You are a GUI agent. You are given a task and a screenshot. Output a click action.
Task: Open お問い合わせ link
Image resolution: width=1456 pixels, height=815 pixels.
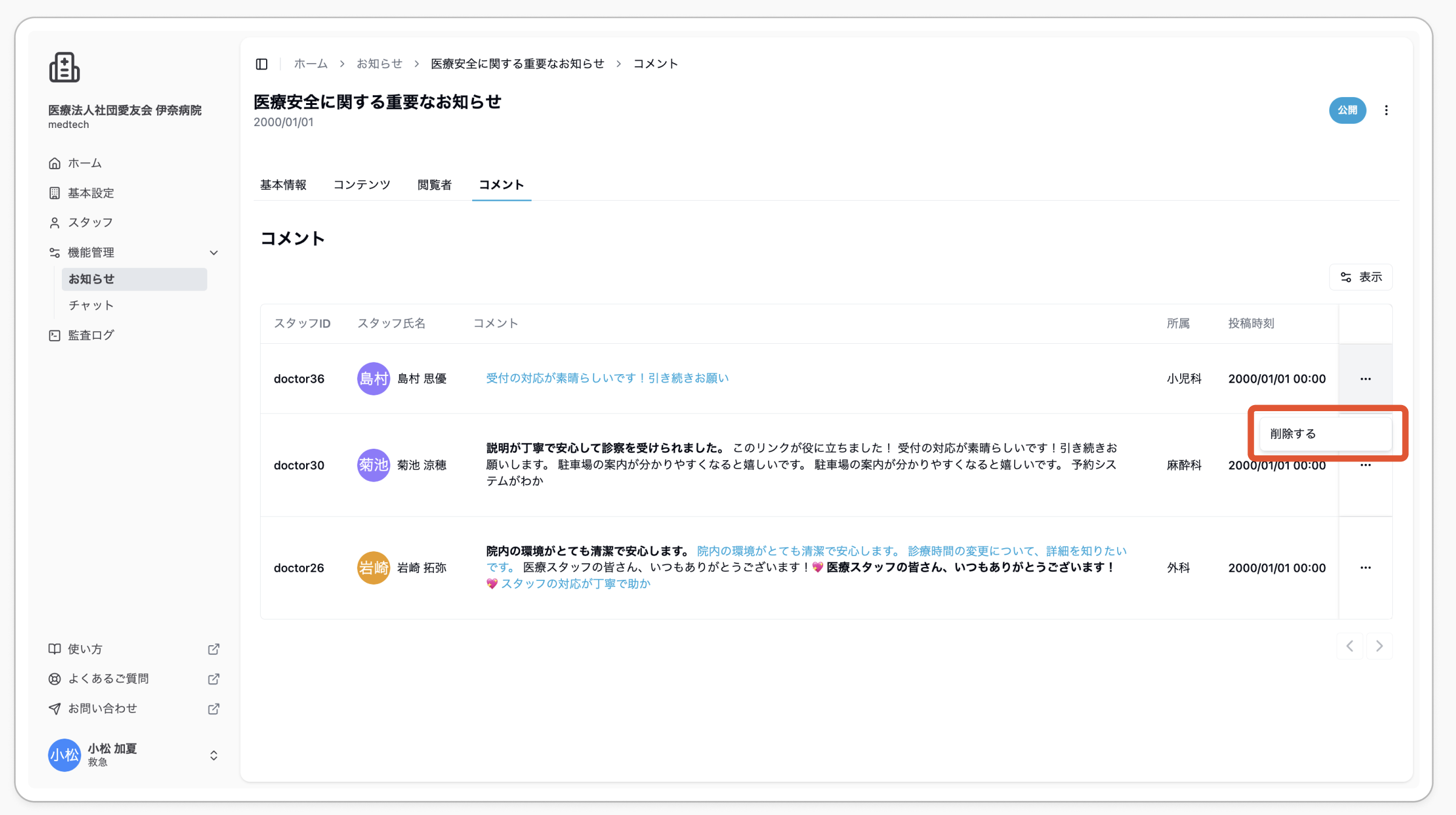click(102, 709)
